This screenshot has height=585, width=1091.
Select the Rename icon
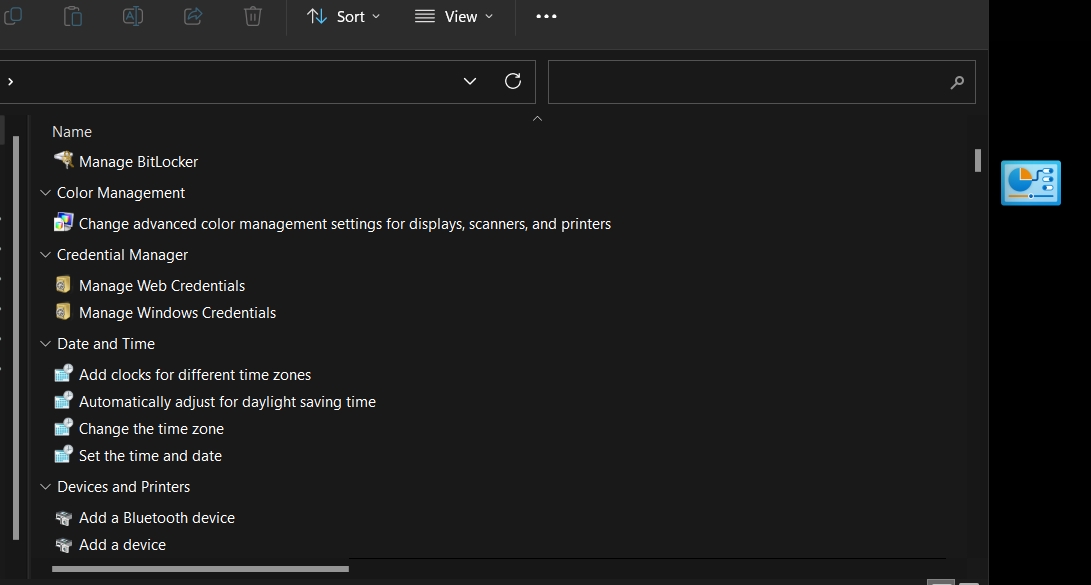[x=132, y=16]
